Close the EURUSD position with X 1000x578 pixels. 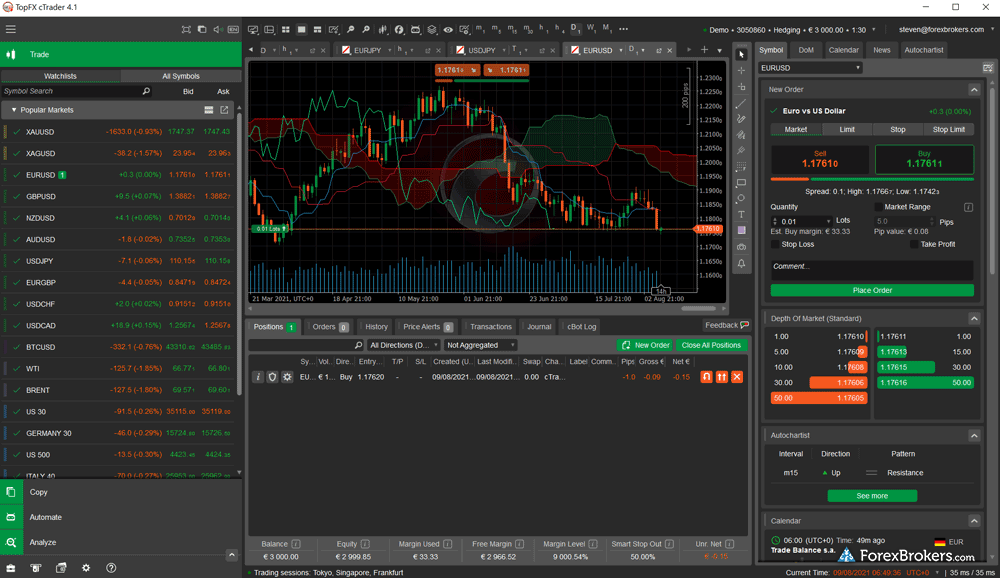[737, 377]
